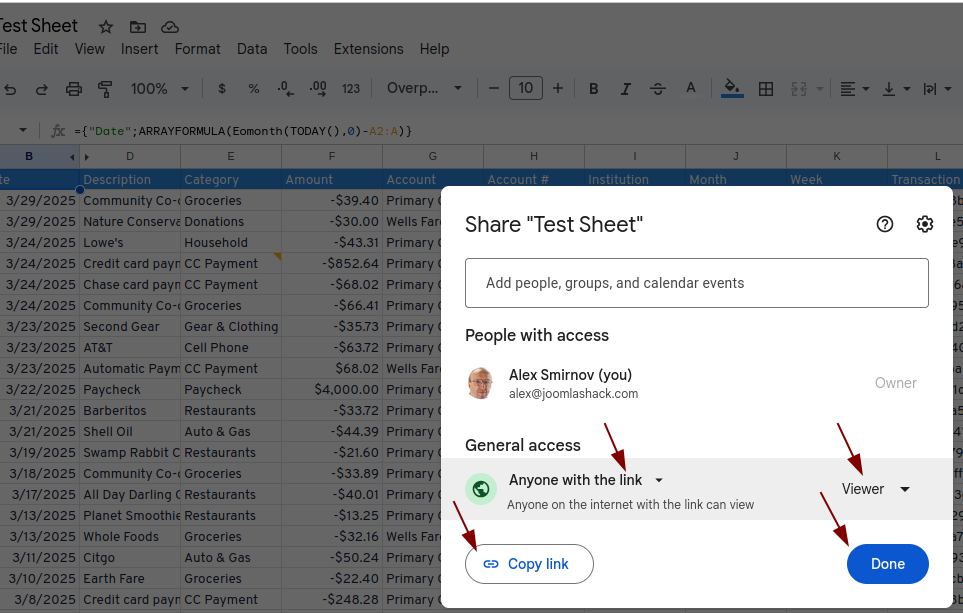
Task: Click the Done button
Action: [x=887, y=564]
